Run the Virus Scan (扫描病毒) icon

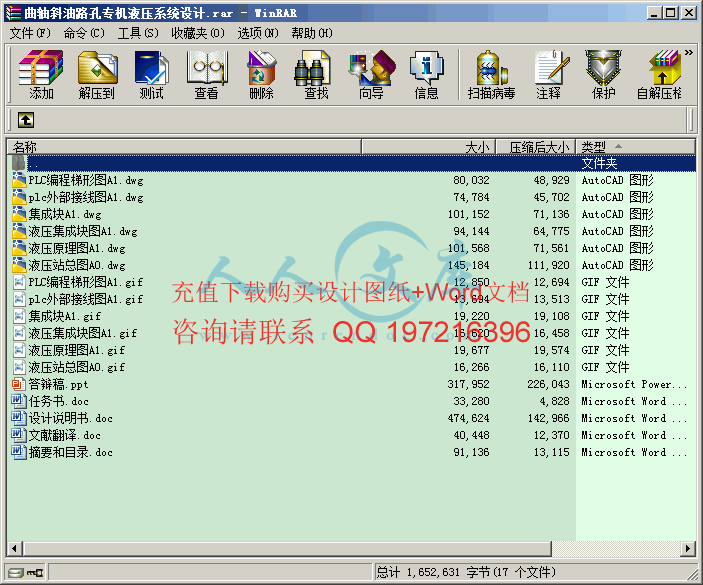[492, 74]
